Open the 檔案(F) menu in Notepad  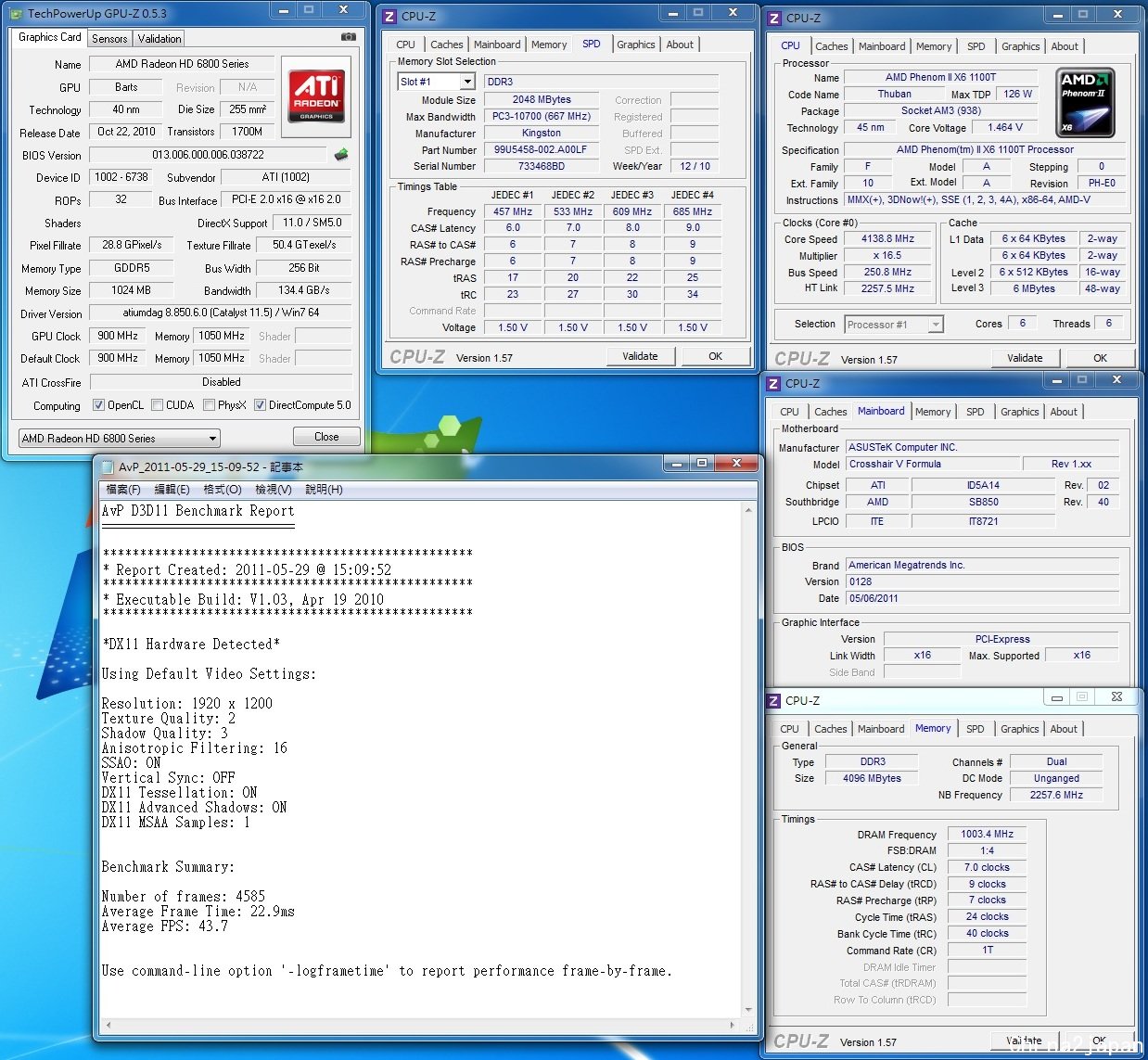pyautogui.click(x=123, y=490)
